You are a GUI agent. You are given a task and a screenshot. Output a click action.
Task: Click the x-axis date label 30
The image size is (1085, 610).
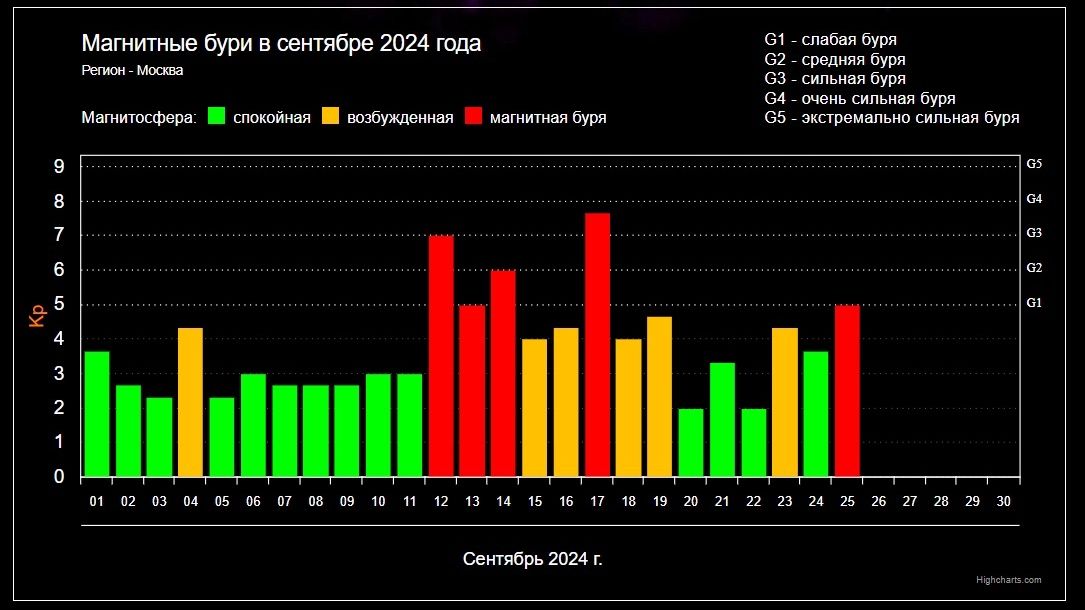[1003, 501]
